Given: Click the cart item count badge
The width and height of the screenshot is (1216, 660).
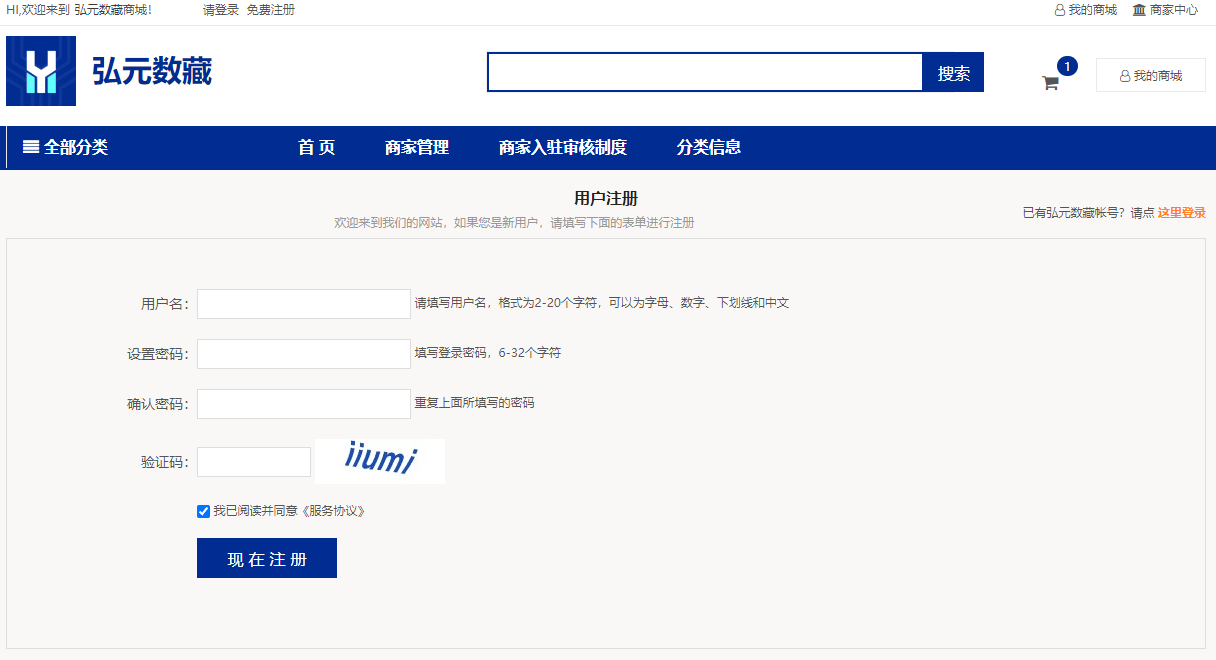Looking at the screenshot, I should coord(1067,66).
